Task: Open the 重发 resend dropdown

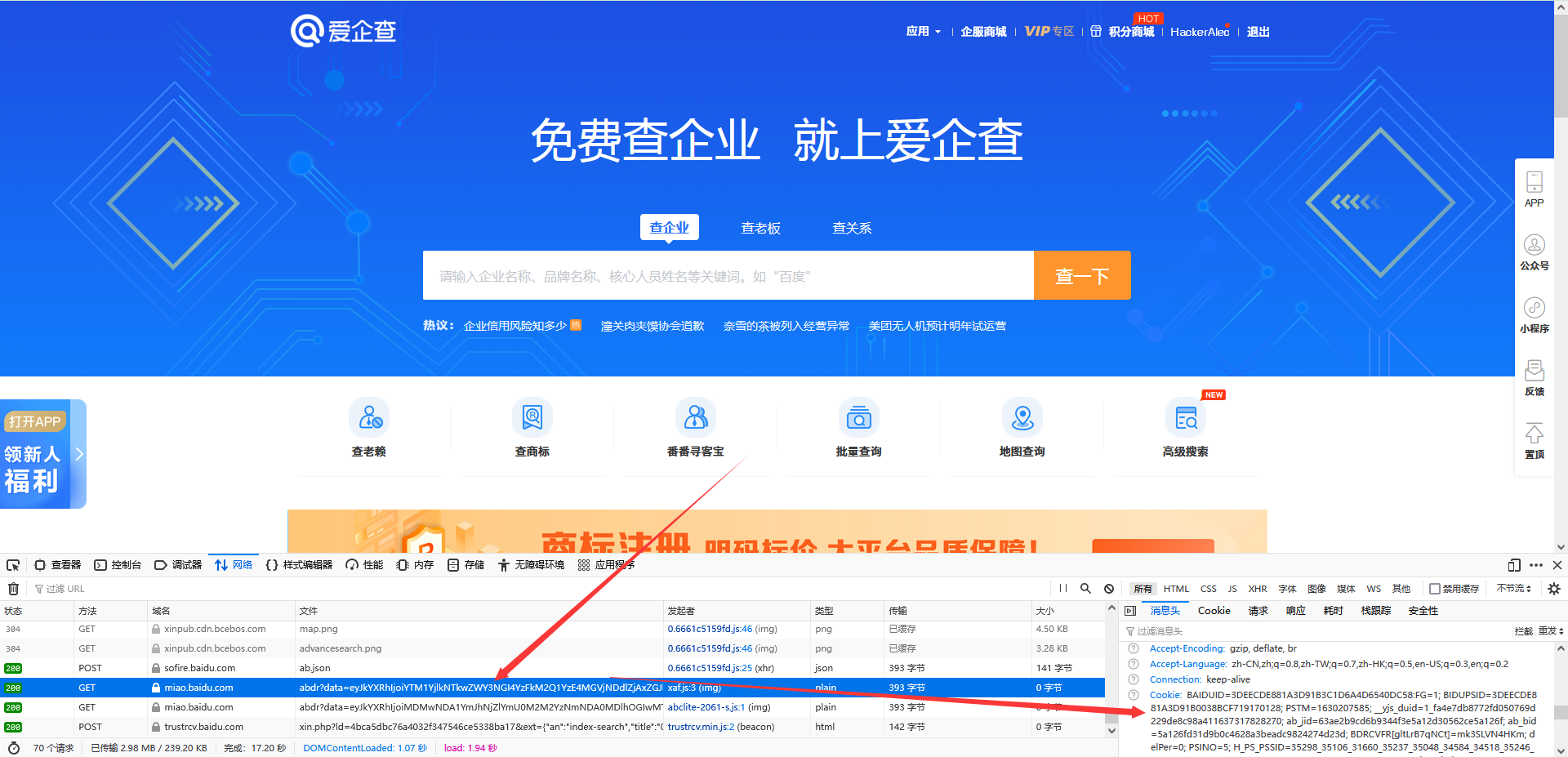Action: (x=1551, y=631)
